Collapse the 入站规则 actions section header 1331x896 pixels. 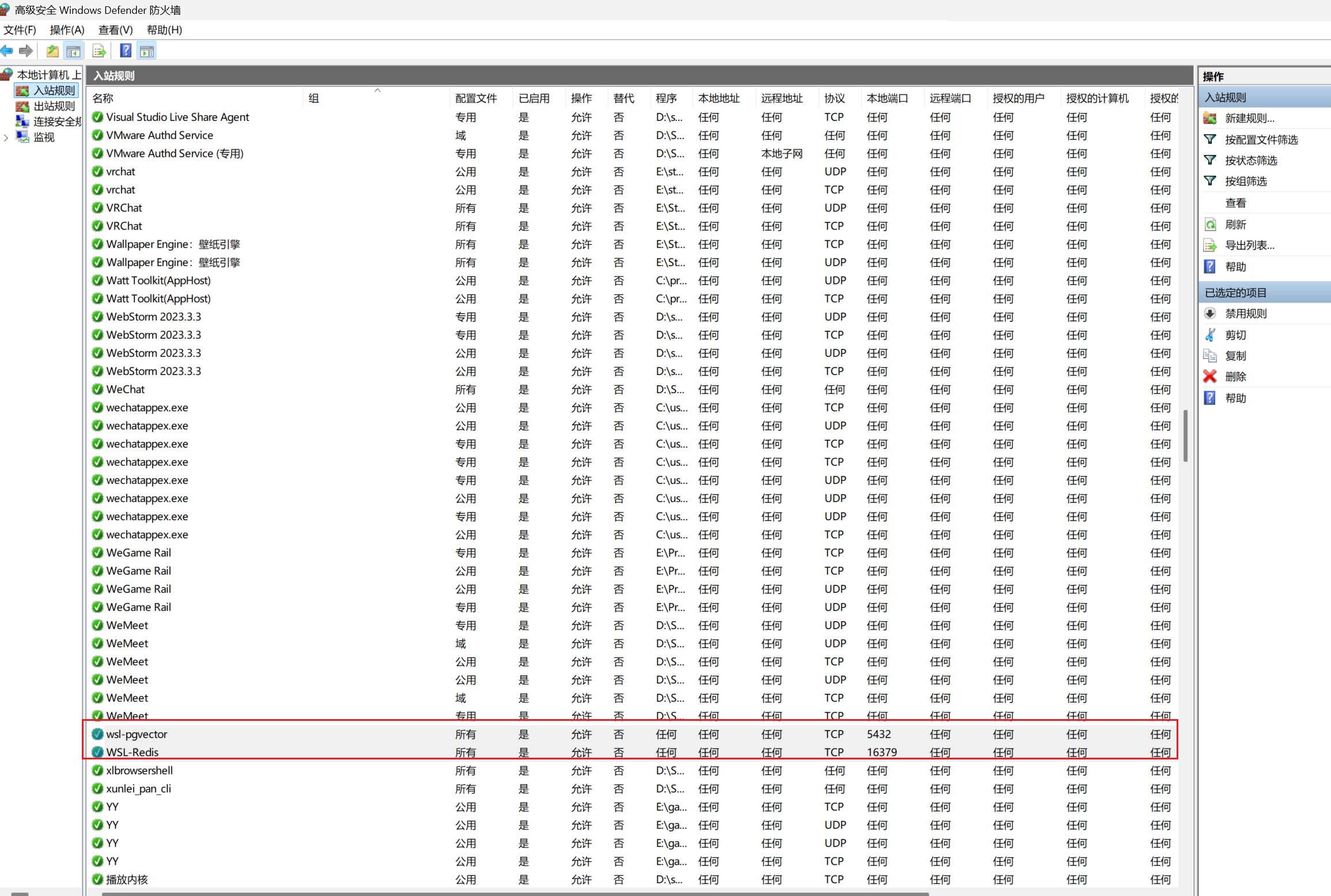1265,97
